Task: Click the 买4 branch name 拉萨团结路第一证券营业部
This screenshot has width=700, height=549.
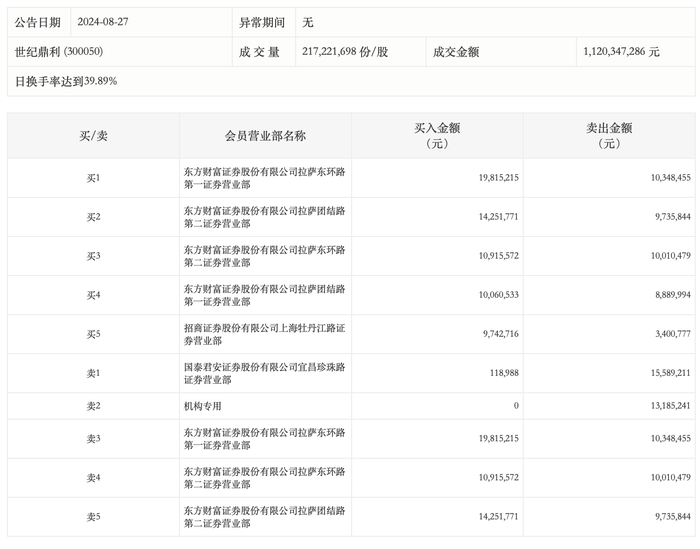Action: coord(265,295)
